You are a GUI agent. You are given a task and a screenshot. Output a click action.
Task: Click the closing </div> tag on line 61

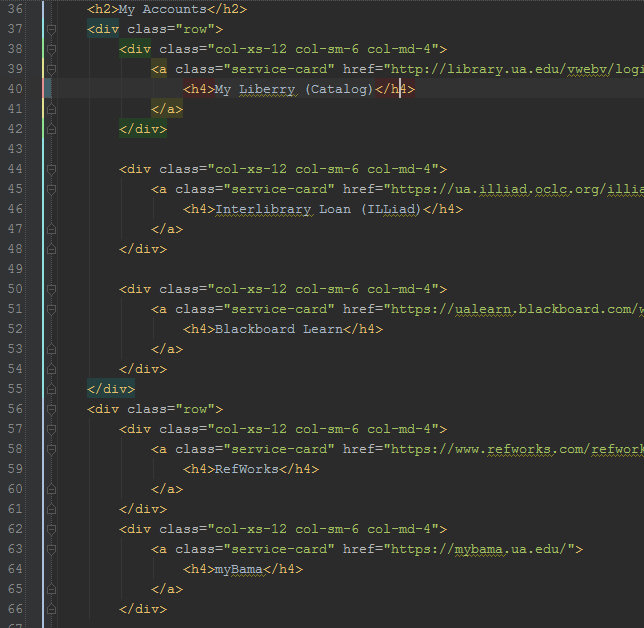click(143, 509)
